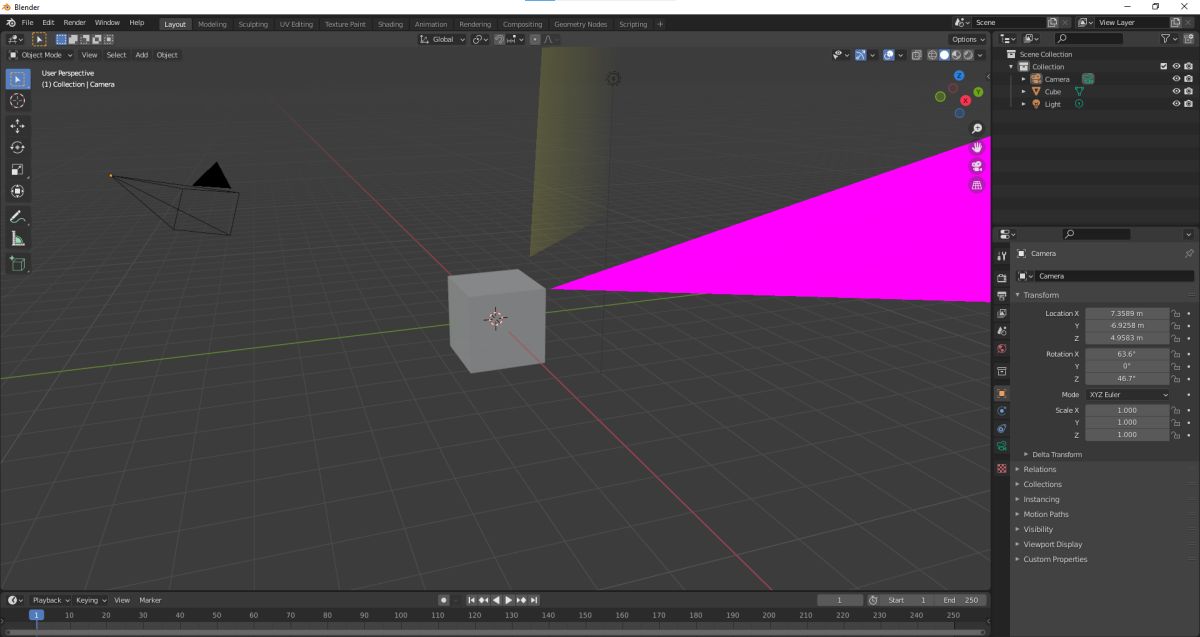The image size is (1200, 637).
Task: Open the Object Mode dropdown
Action: [x=42, y=55]
